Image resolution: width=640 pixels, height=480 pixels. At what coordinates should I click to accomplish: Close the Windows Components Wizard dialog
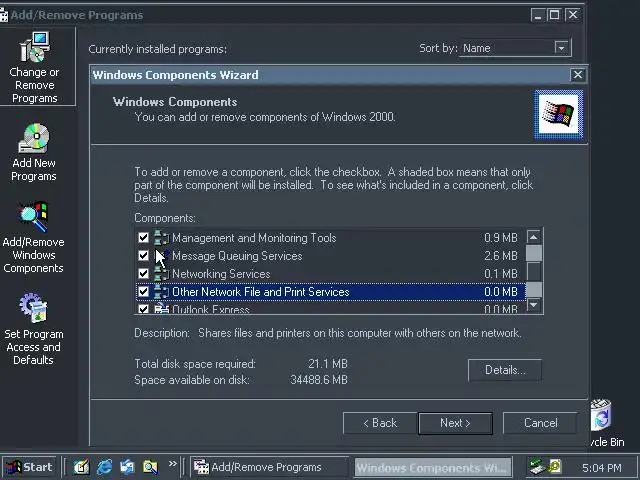(x=578, y=75)
